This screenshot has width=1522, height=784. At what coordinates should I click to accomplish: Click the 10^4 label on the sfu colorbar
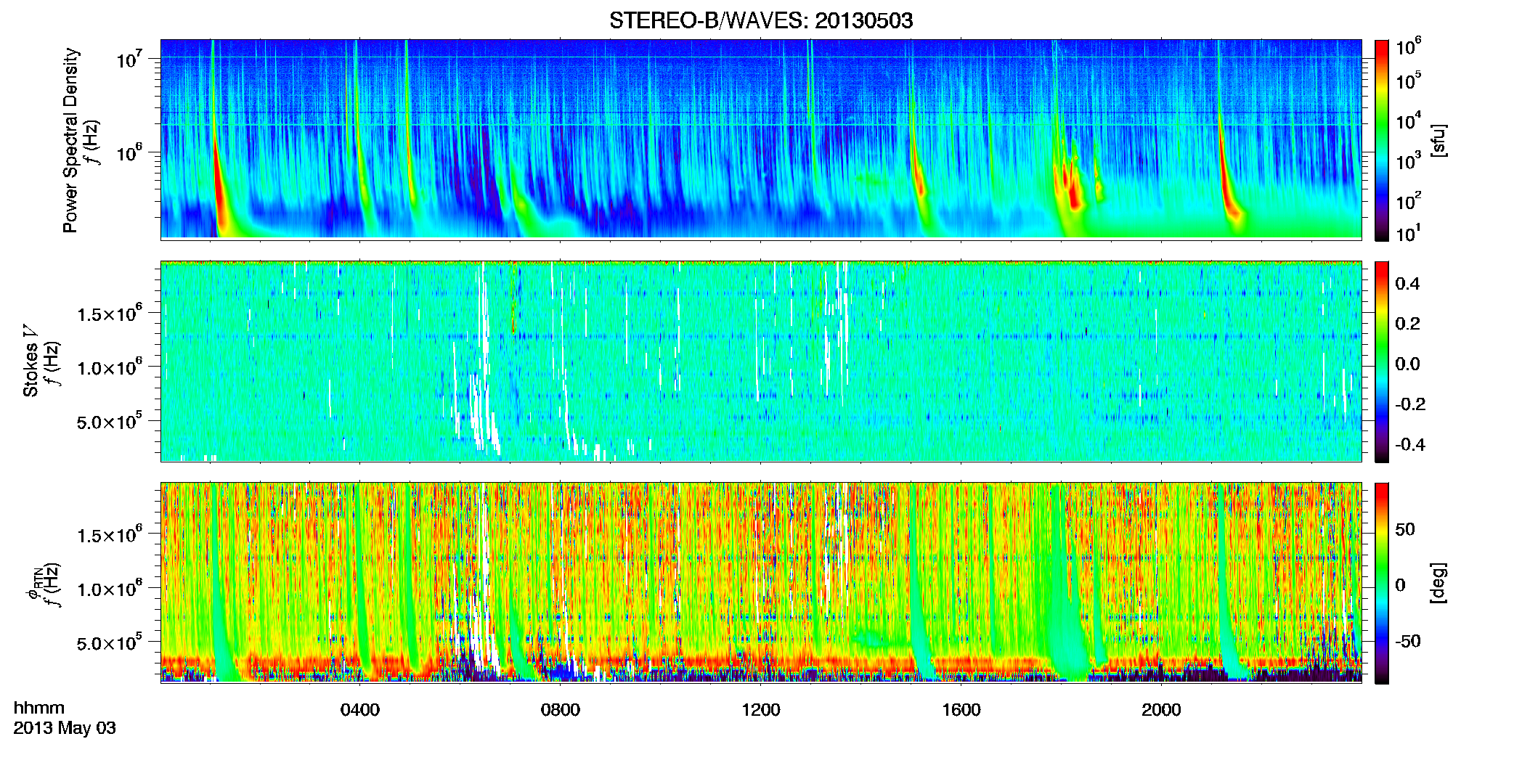coord(1409,121)
